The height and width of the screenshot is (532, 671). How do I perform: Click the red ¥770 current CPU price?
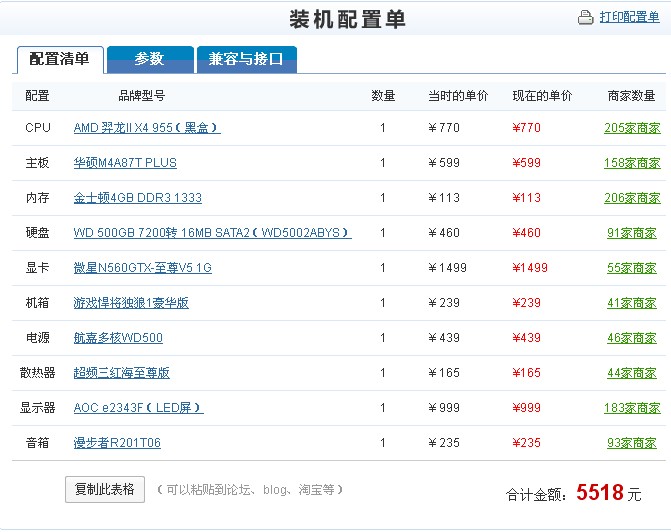point(526,128)
